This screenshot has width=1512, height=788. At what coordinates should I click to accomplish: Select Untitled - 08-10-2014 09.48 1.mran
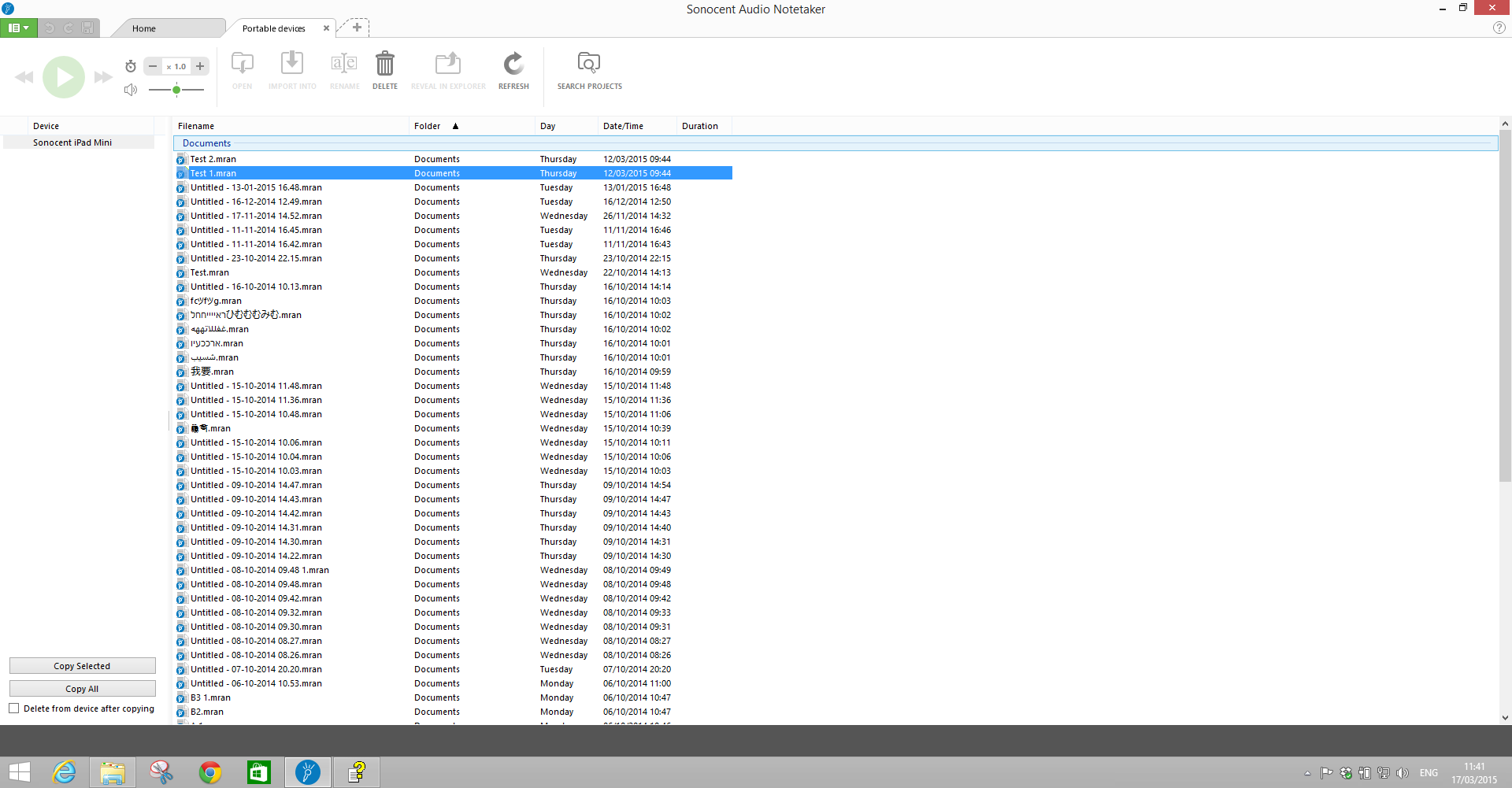260,570
